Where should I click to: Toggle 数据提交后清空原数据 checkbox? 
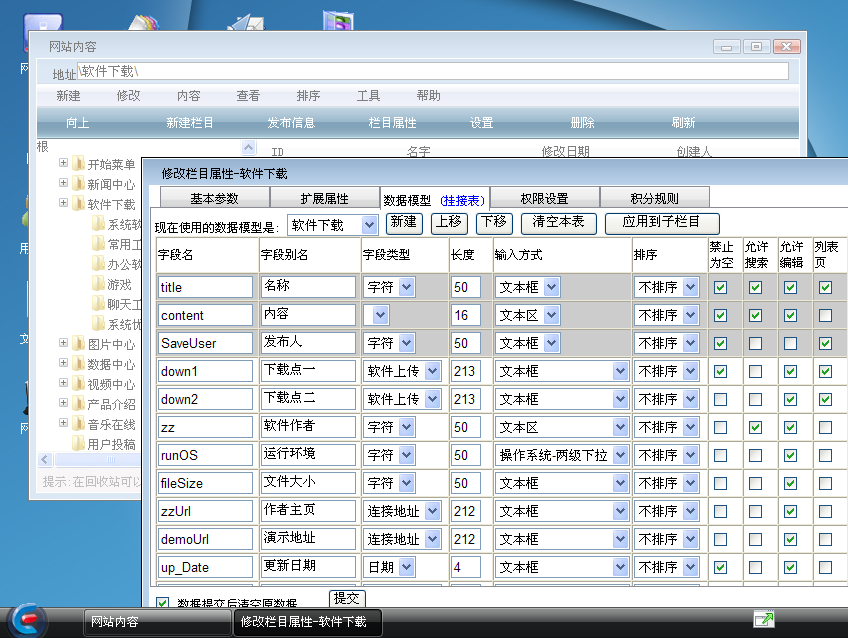point(163,604)
